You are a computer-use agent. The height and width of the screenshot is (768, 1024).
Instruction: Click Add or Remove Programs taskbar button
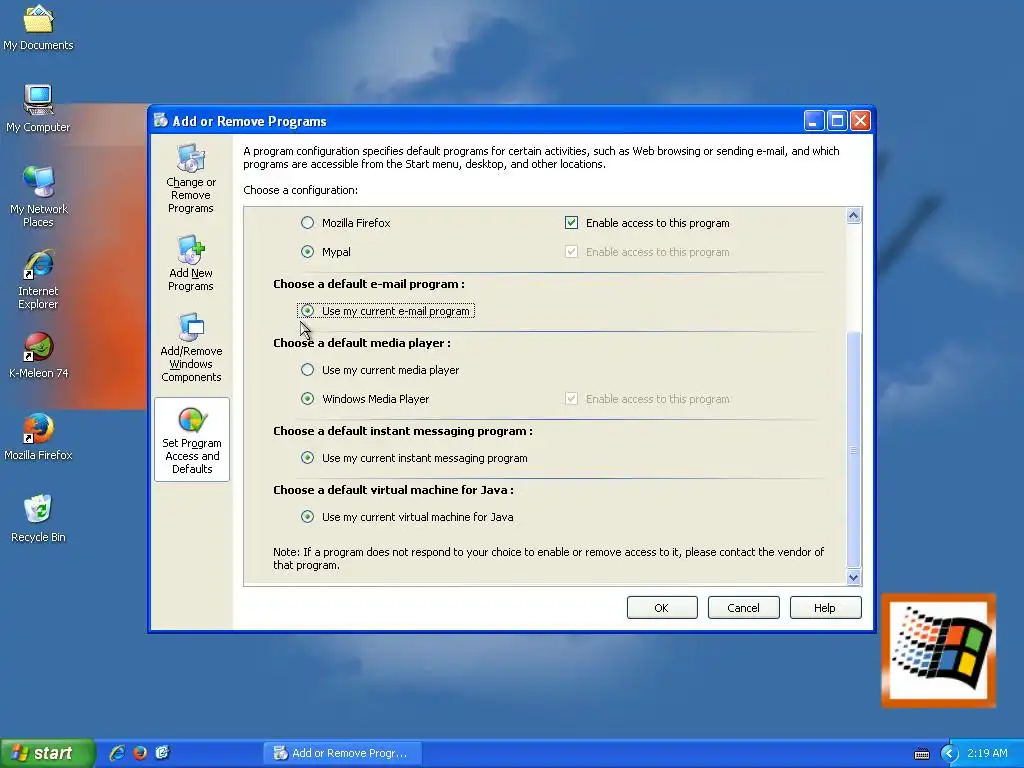click(x=342, y=753)
